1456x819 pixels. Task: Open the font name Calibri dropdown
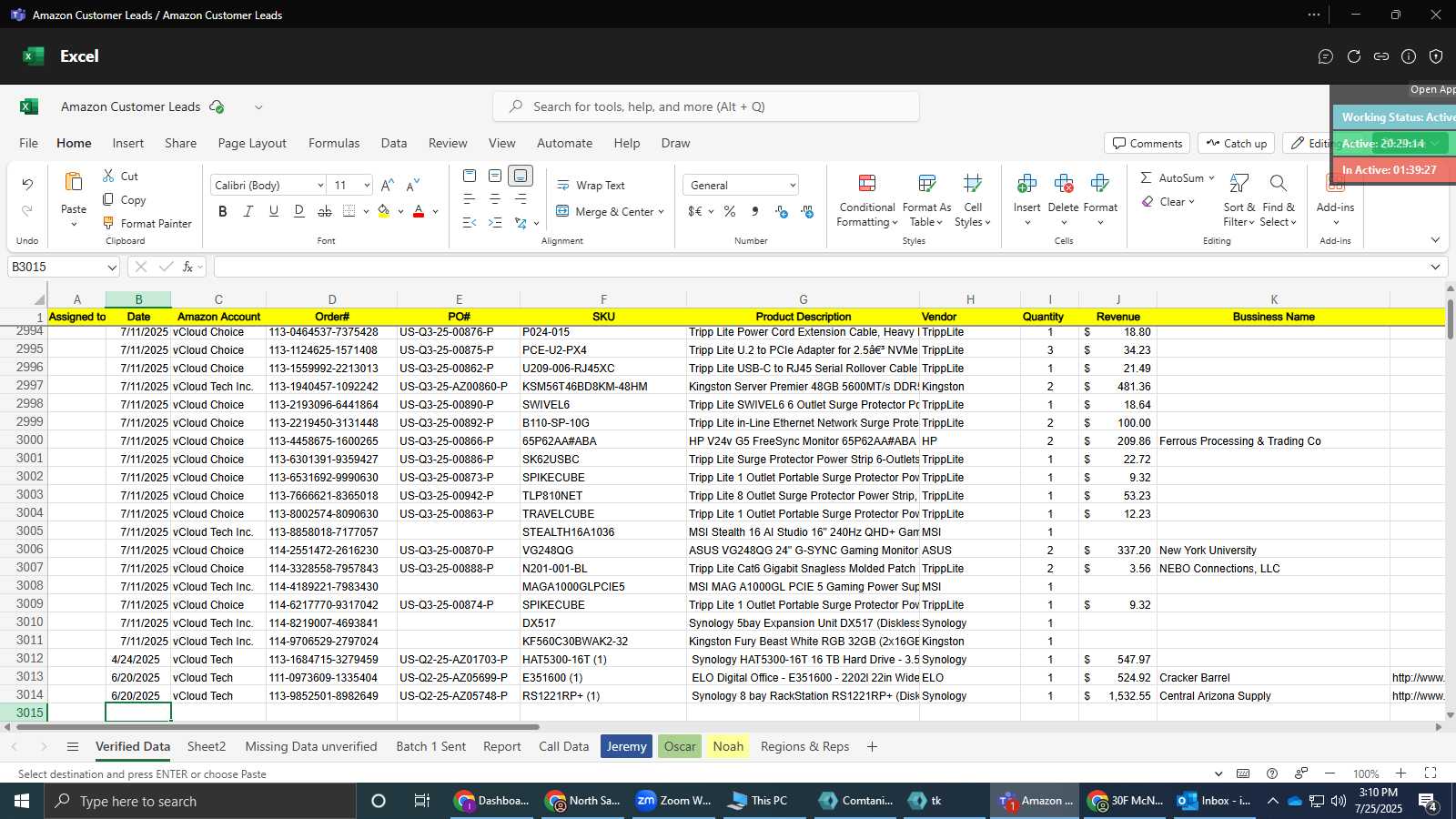tap(320, 186)
